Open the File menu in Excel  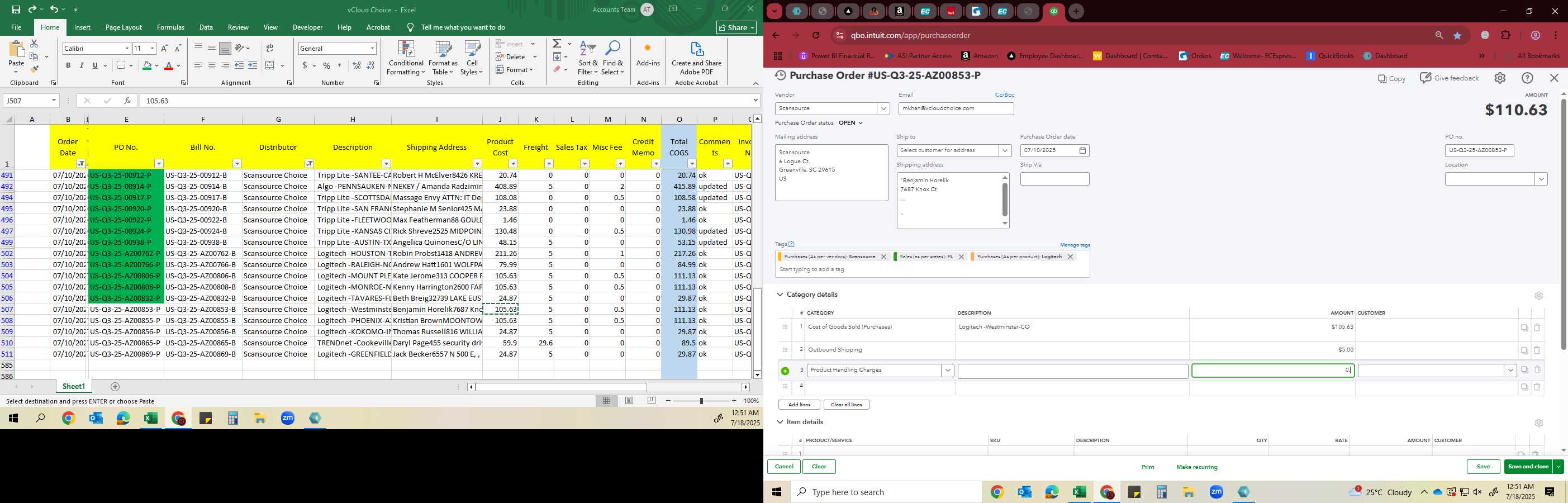click(16, 27)
